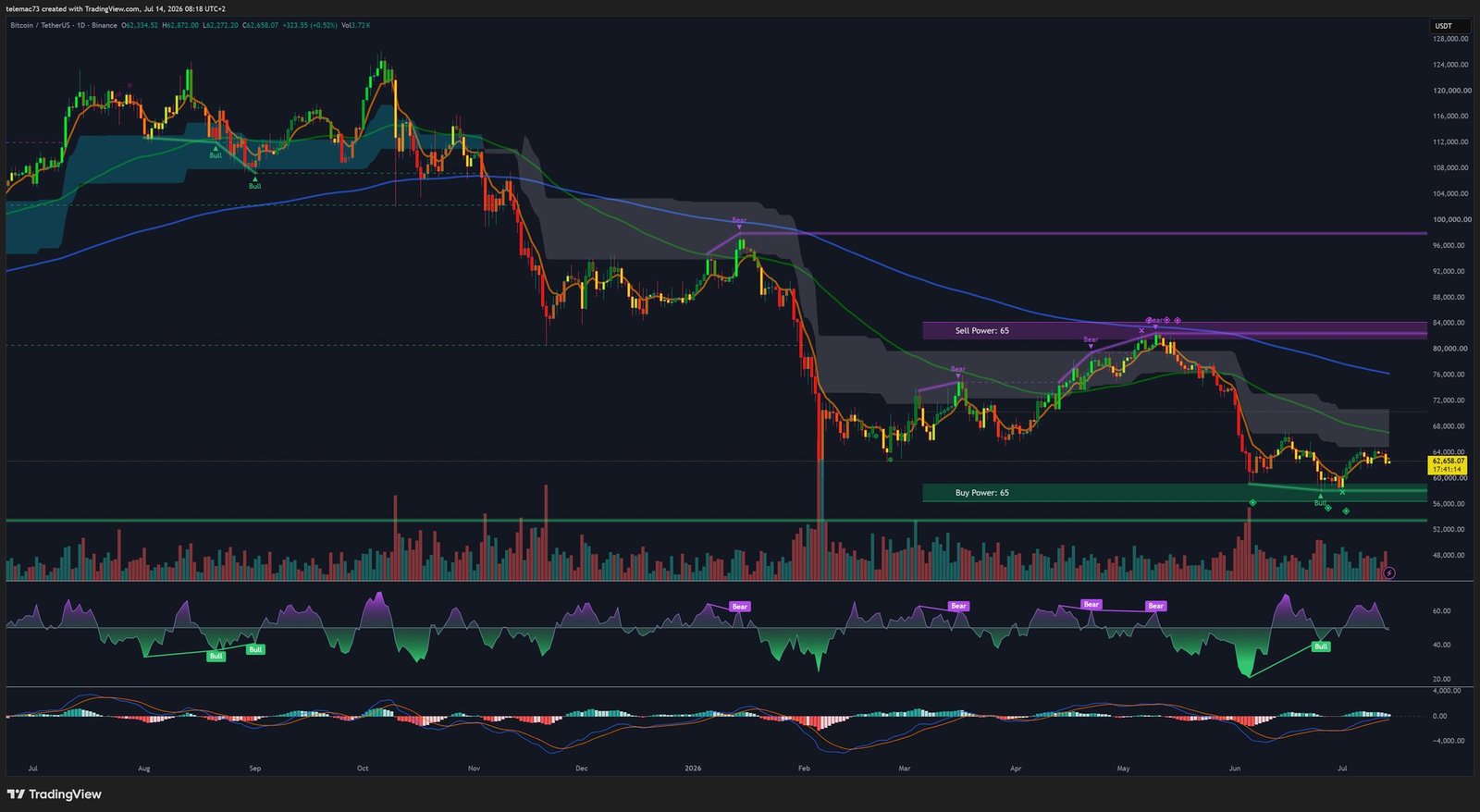Click the open price value 62,334.52
Image resolution: width=1480 pixels, height=812 pixels.
pyautogui.click(x=142, y=25)
